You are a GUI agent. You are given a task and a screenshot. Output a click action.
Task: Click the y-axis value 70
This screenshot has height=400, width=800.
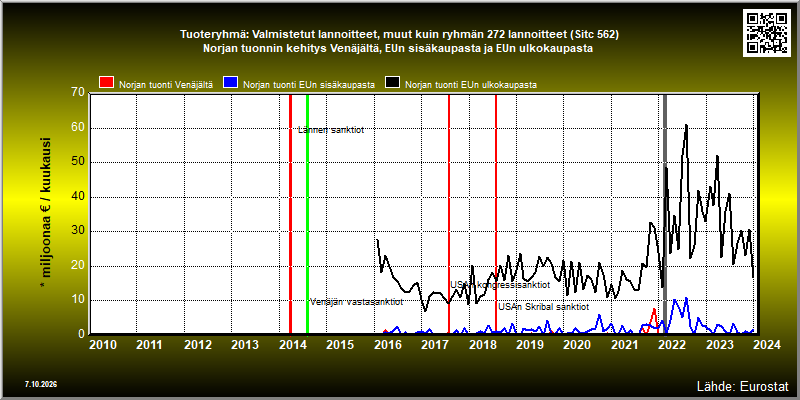pyautogui.click(x=78, y=92)
